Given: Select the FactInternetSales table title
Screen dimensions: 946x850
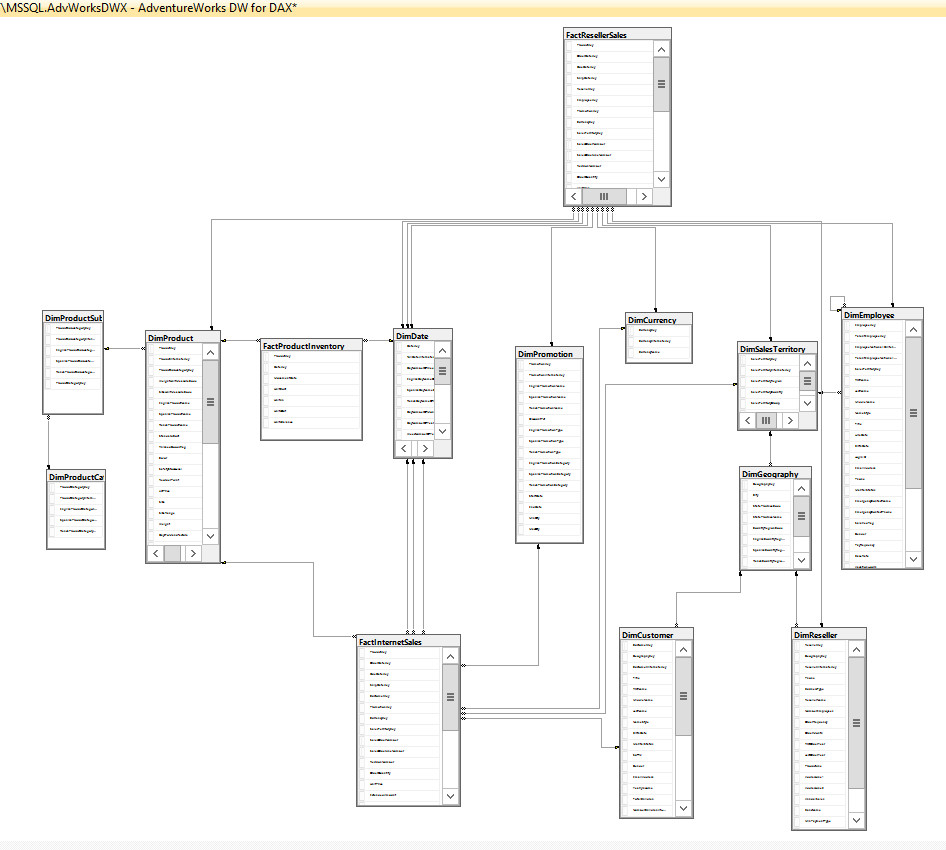Looking at the screenshot, I should tap(390, 642).
